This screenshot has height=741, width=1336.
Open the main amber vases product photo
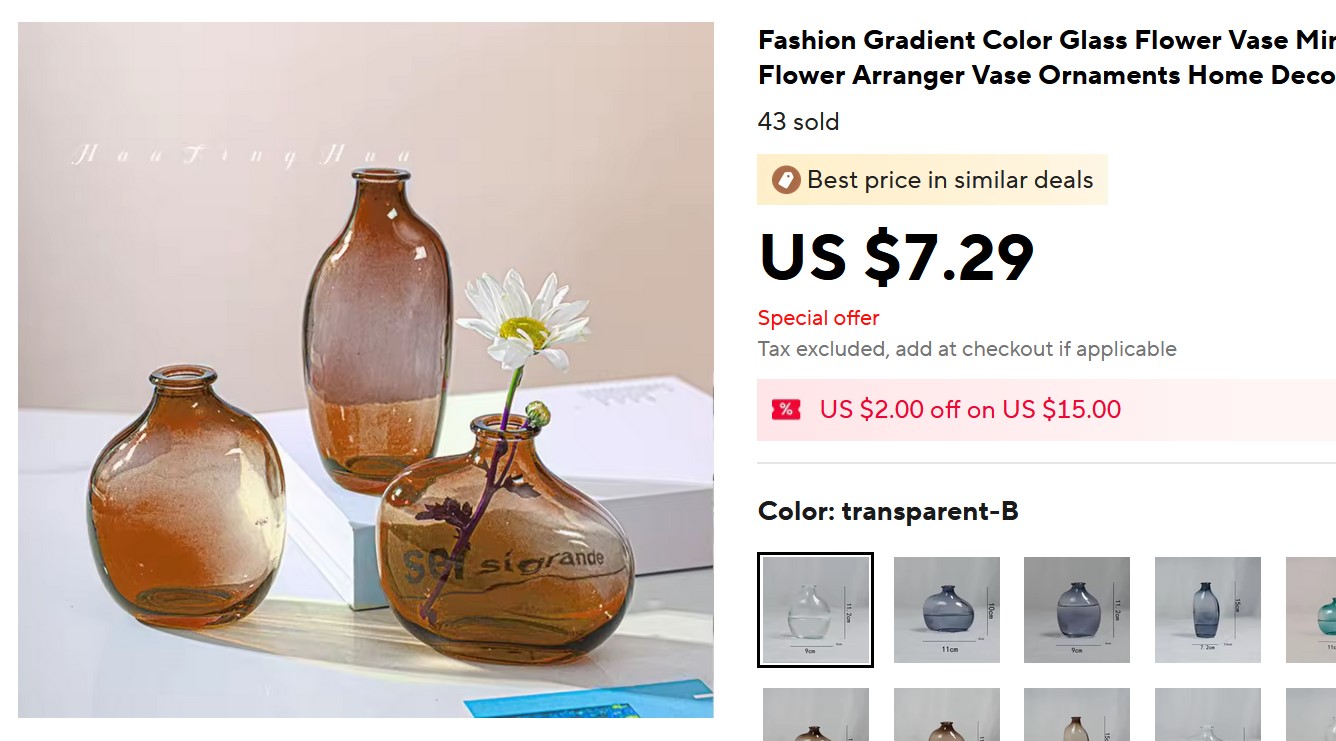tap(365, 370)
